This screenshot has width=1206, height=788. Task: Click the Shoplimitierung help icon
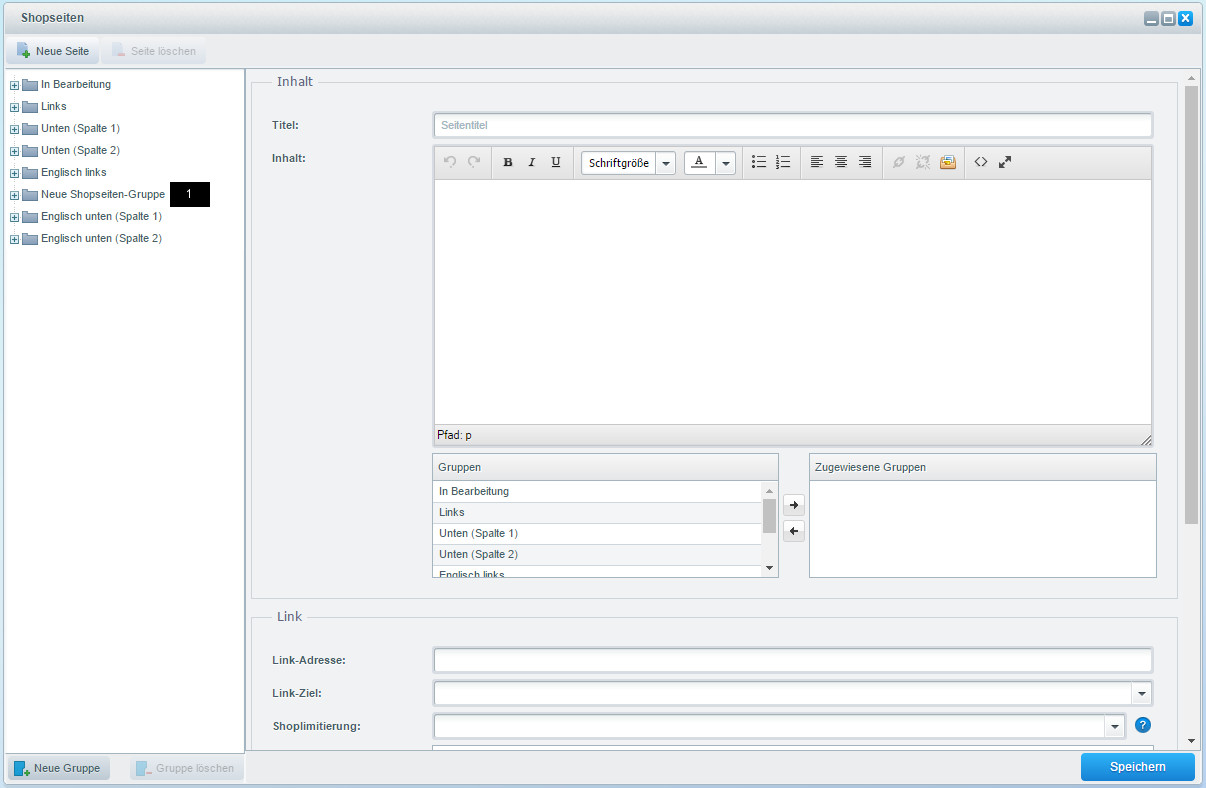1143,726
